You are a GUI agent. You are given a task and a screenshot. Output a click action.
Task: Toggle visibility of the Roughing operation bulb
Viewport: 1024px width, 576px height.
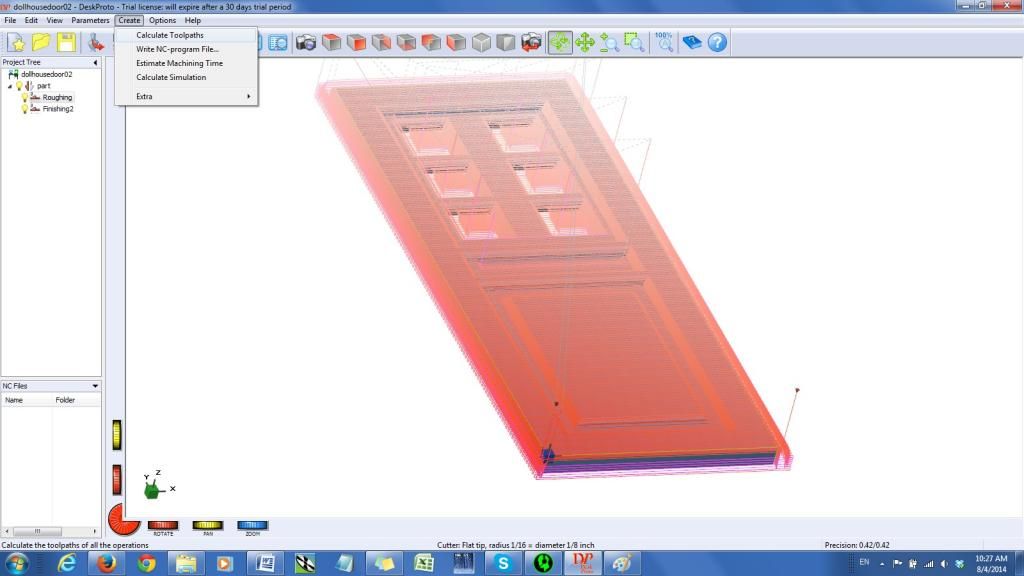coord(25,97)
